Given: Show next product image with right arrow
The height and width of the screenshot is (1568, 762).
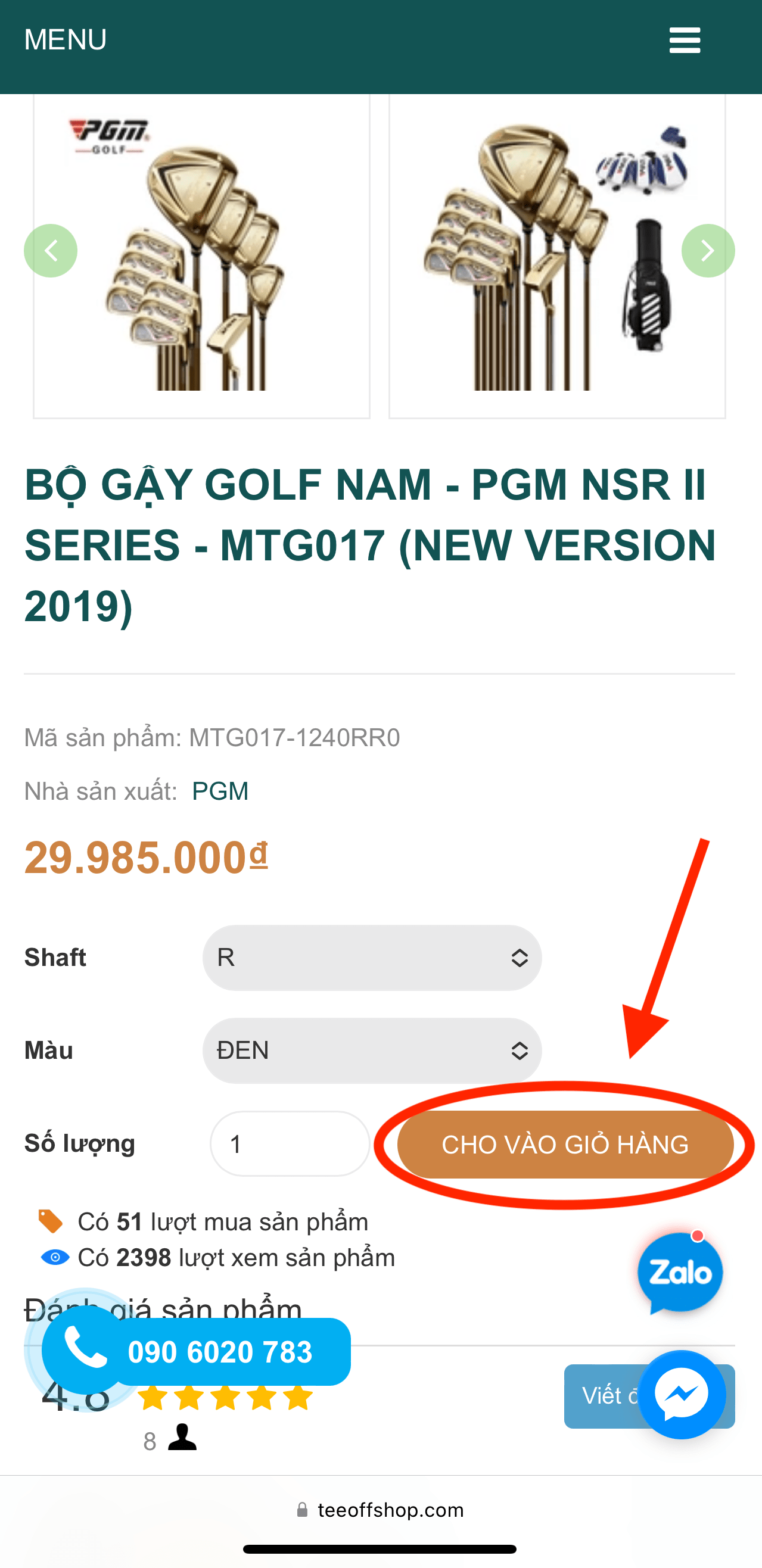Looking at the screenshot, I should 707,251.
